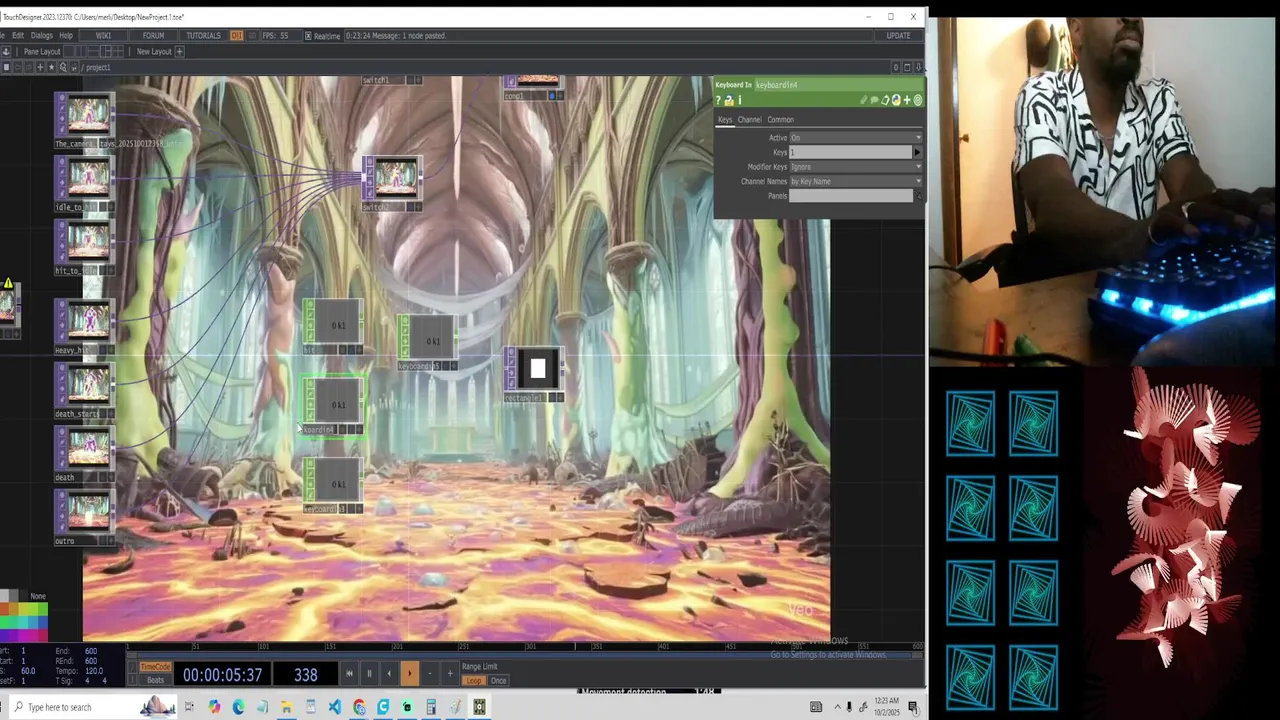Click the frame number field showing 338
Viewport: 1280px width, 720px height.
pos(305,675)
